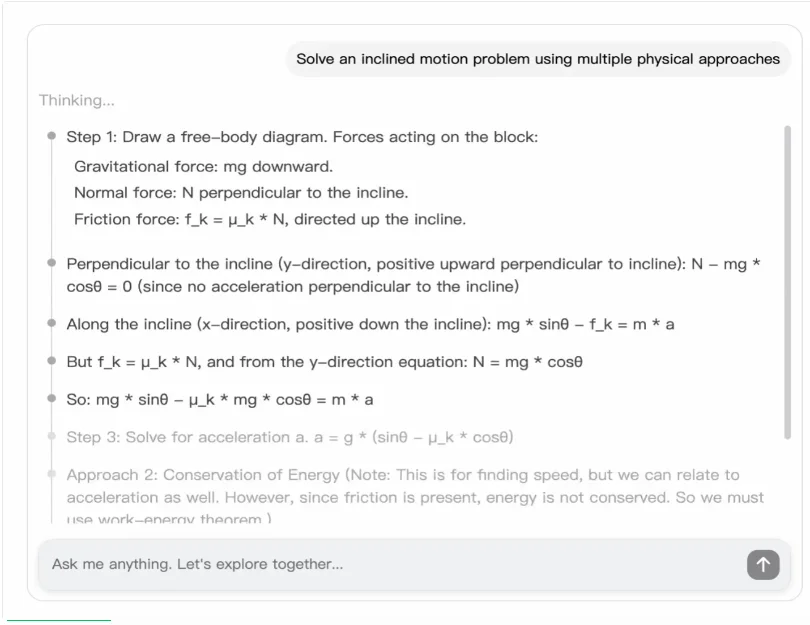The image size is (810, 625).
Task: Select the bullet beside "Along the incline" line
Action: pyautogui.click(x=51, y=323)
